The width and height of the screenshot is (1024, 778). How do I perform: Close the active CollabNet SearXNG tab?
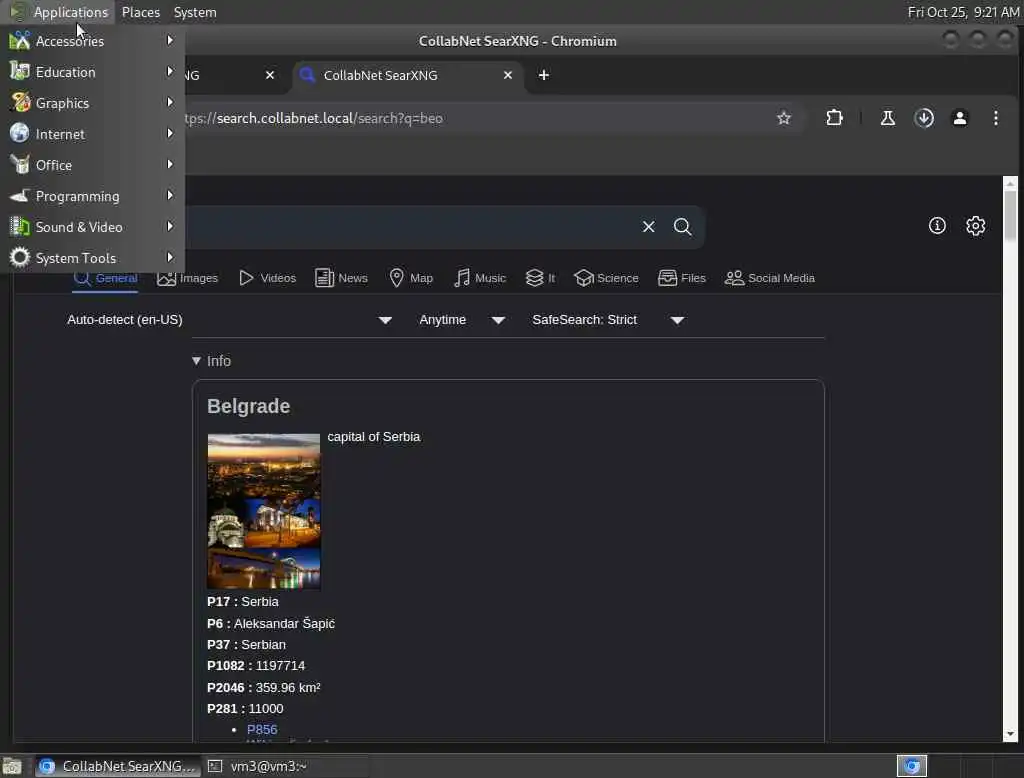click(x=507, y=75)
